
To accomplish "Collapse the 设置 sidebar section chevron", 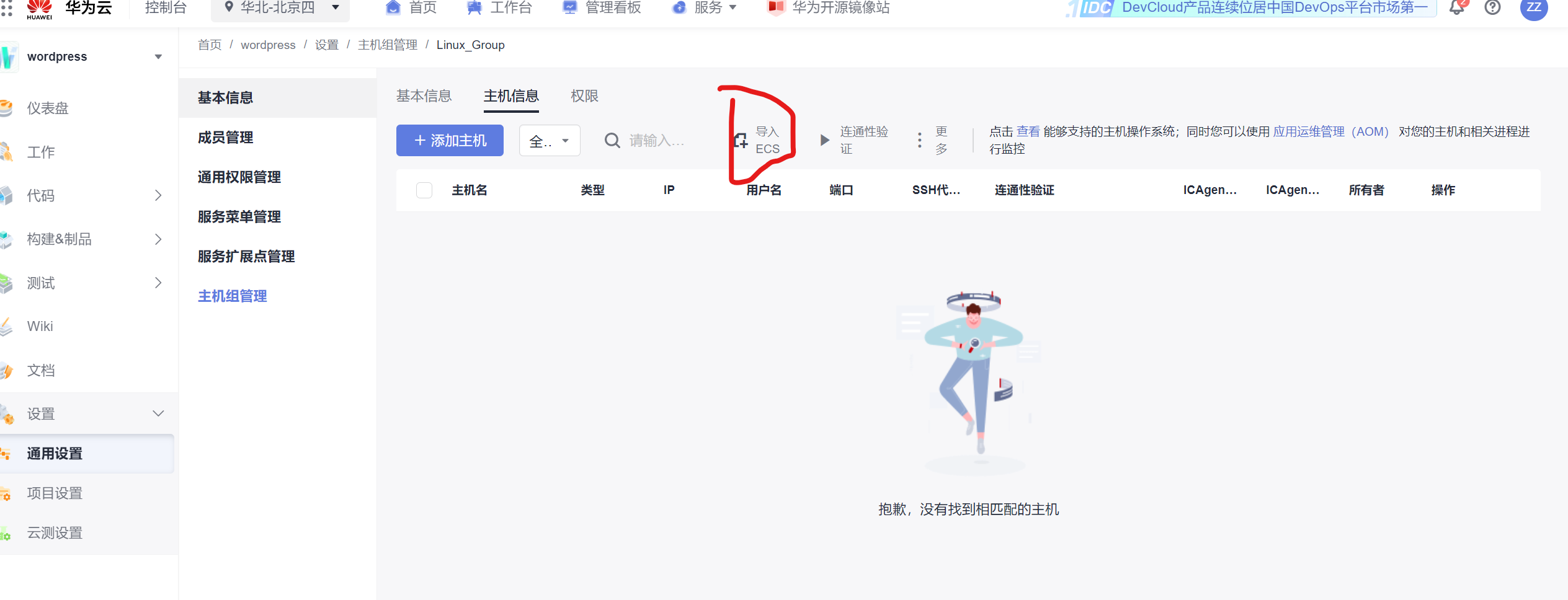I will tap(158, 413).
